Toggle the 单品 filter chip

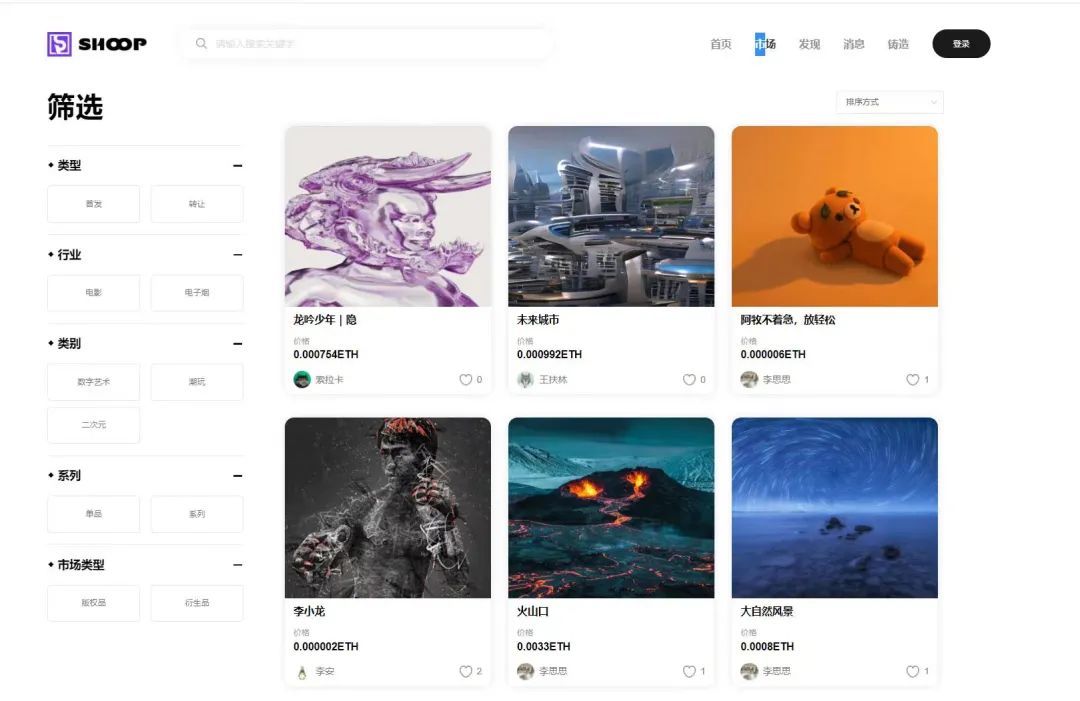[x=94, y=514]
